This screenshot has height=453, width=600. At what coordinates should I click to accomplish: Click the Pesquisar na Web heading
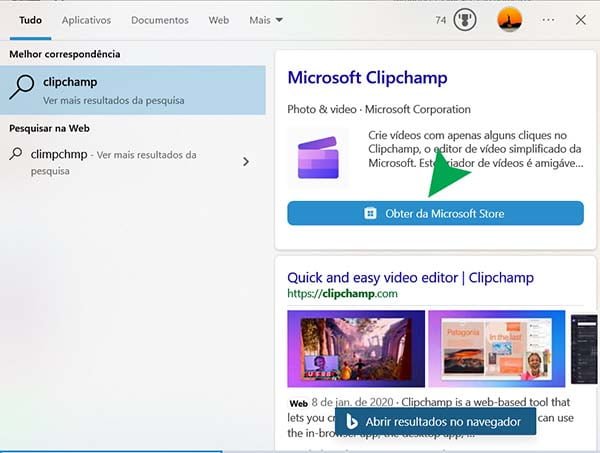[x=49, y=129]
